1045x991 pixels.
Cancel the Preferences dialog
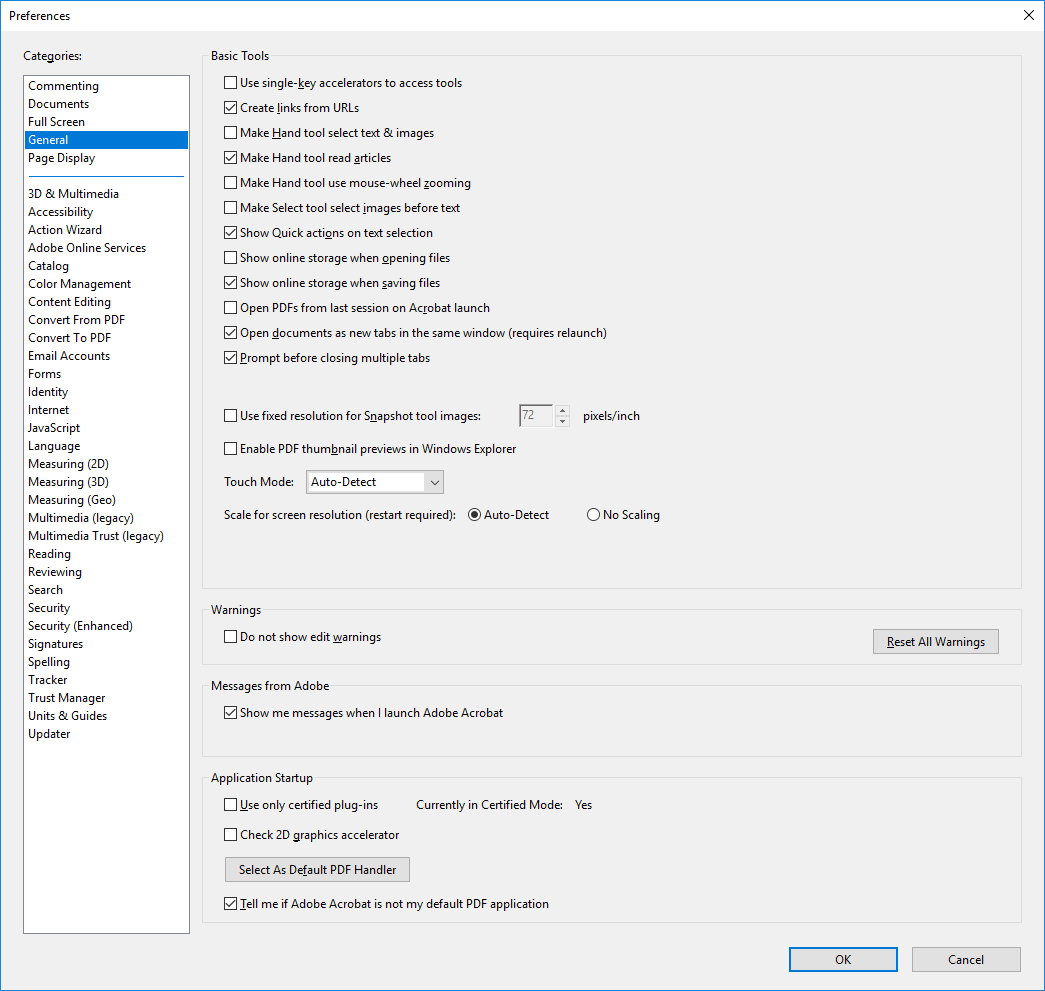pos(966,959)
